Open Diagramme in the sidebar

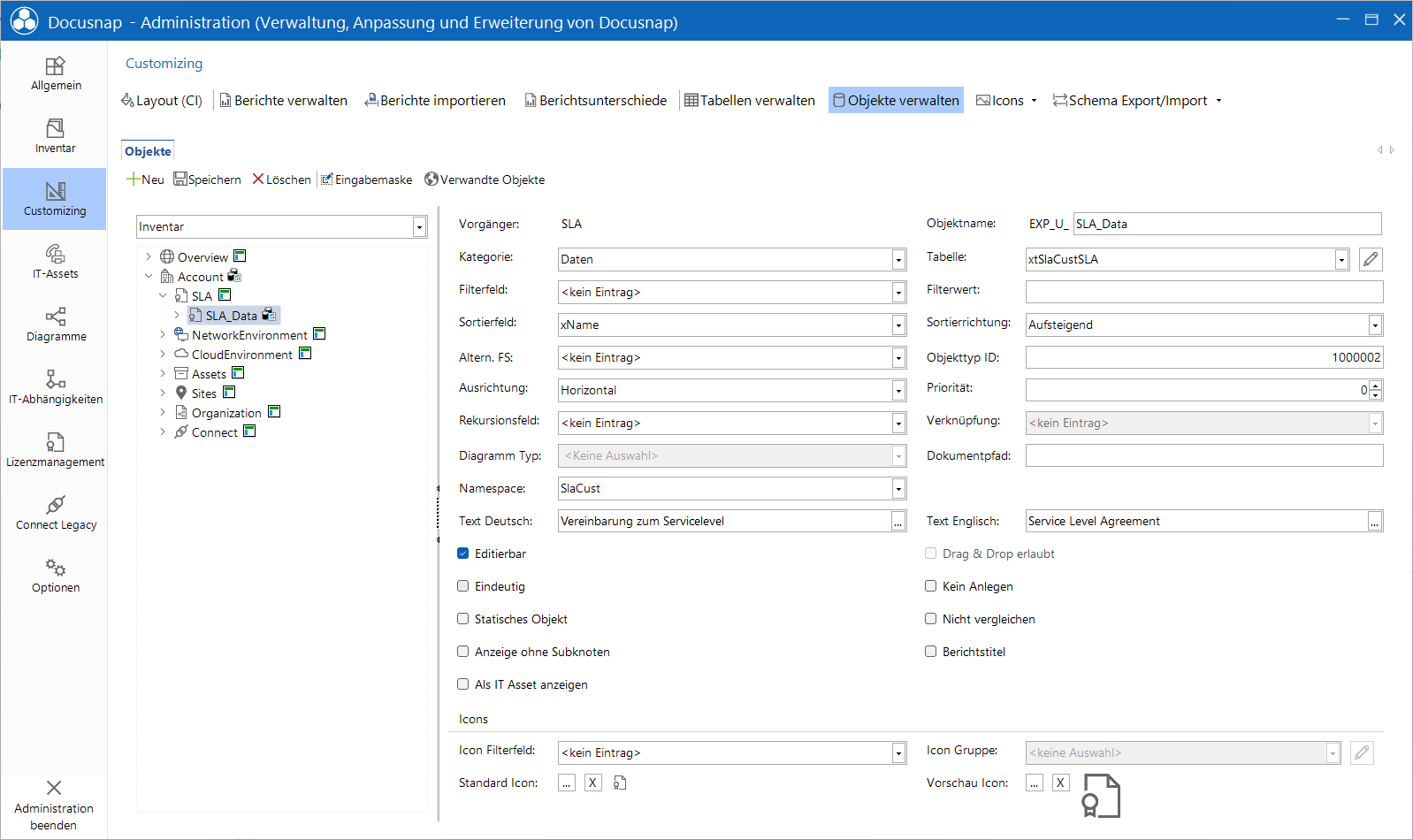(55, 325)
